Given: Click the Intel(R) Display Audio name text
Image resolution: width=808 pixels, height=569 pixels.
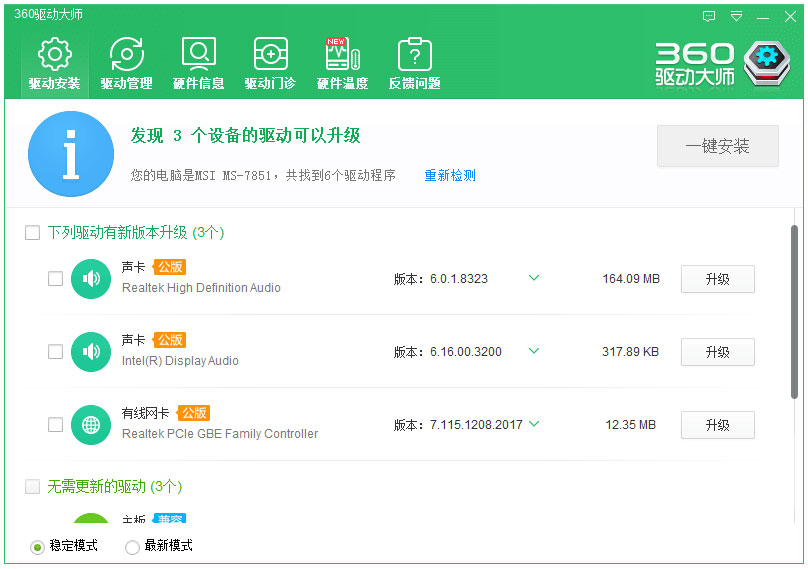Looking at the screenshot, I should point(180,361).
